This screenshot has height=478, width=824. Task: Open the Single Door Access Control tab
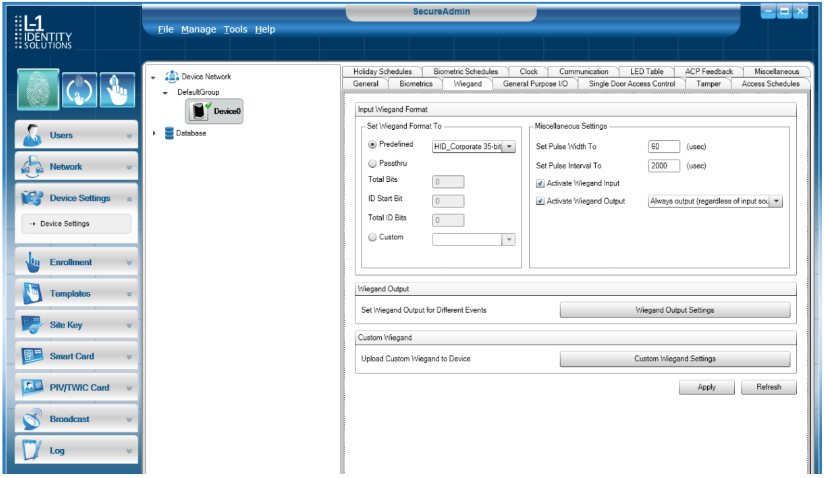[x=632, y=84]
